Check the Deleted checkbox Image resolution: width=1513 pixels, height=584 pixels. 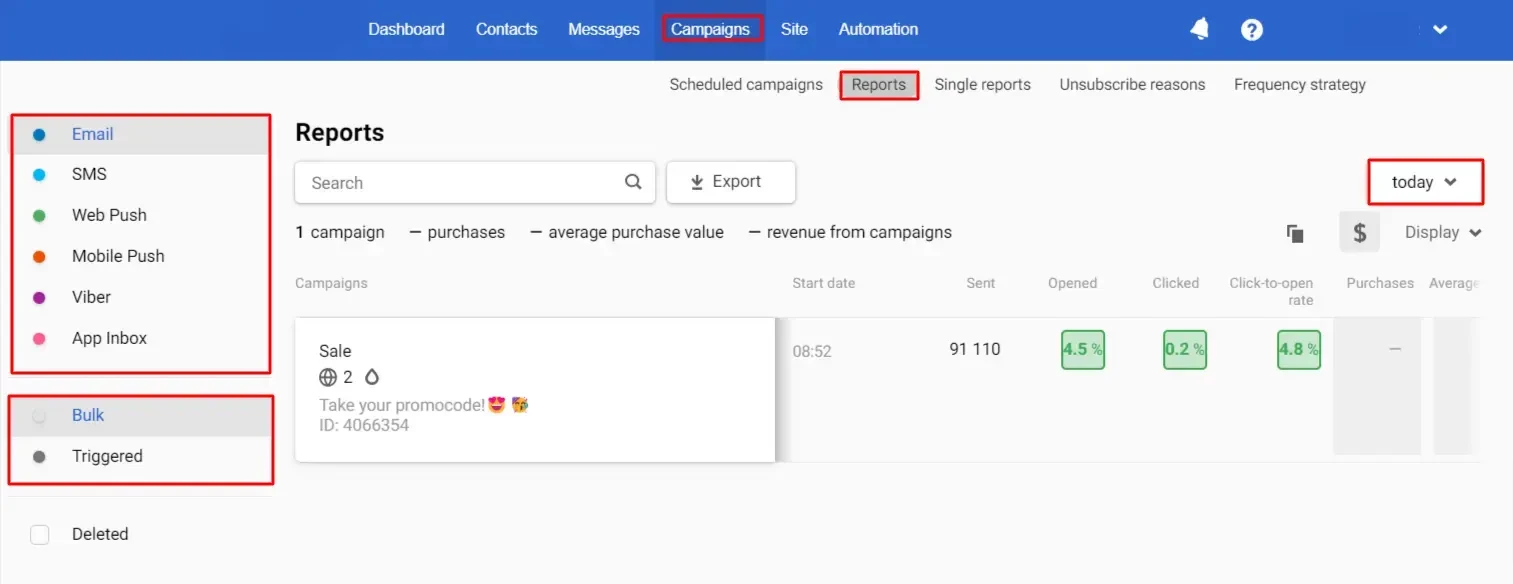[40, 534]
